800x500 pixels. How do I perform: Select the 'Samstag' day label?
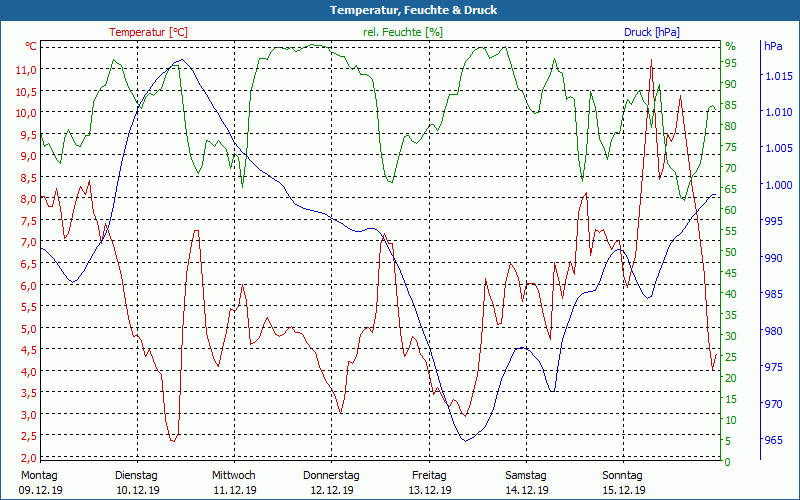(x=526, y=475)
